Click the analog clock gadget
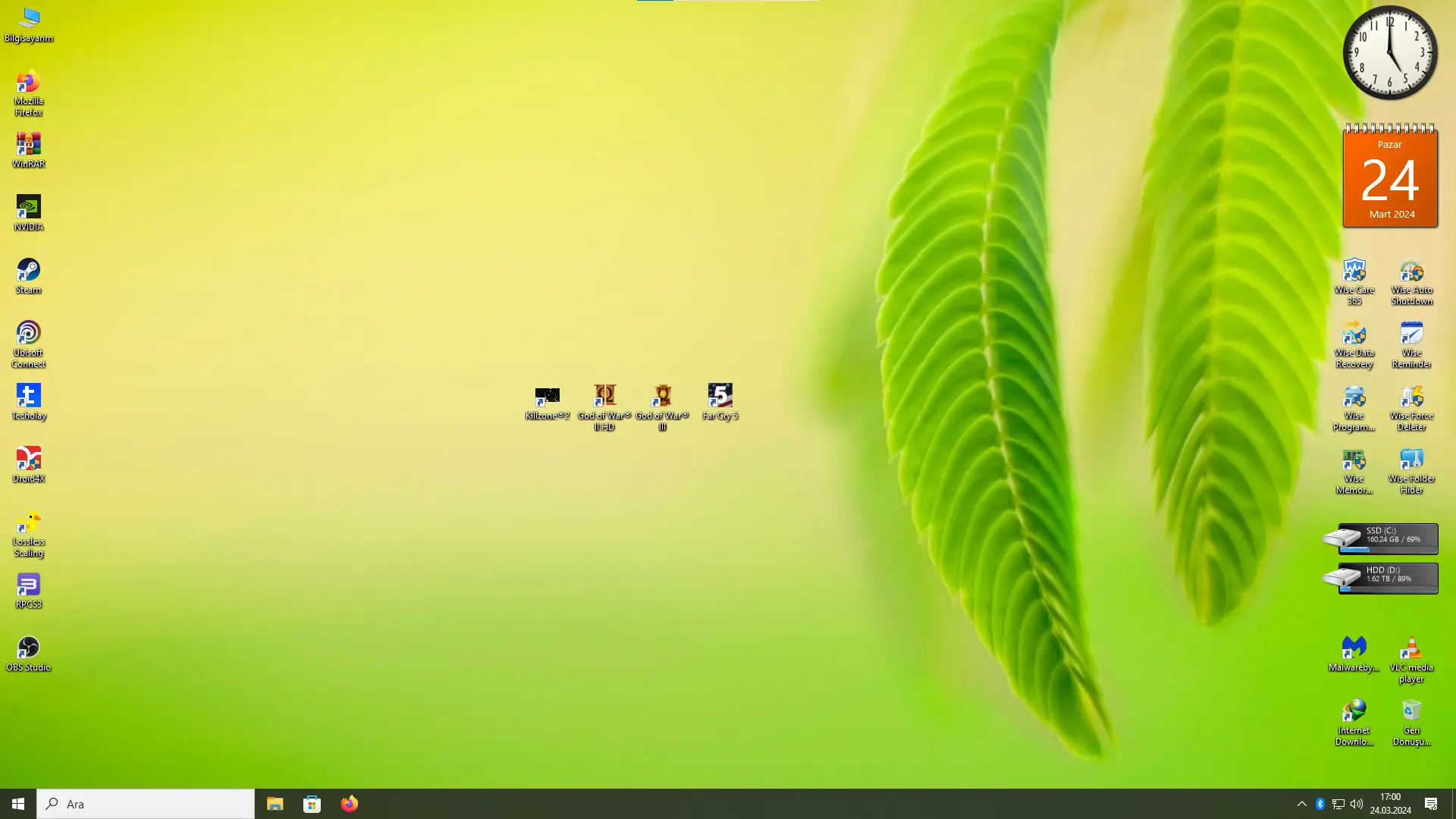1456x819 pixels. (x=1390, y=52)
